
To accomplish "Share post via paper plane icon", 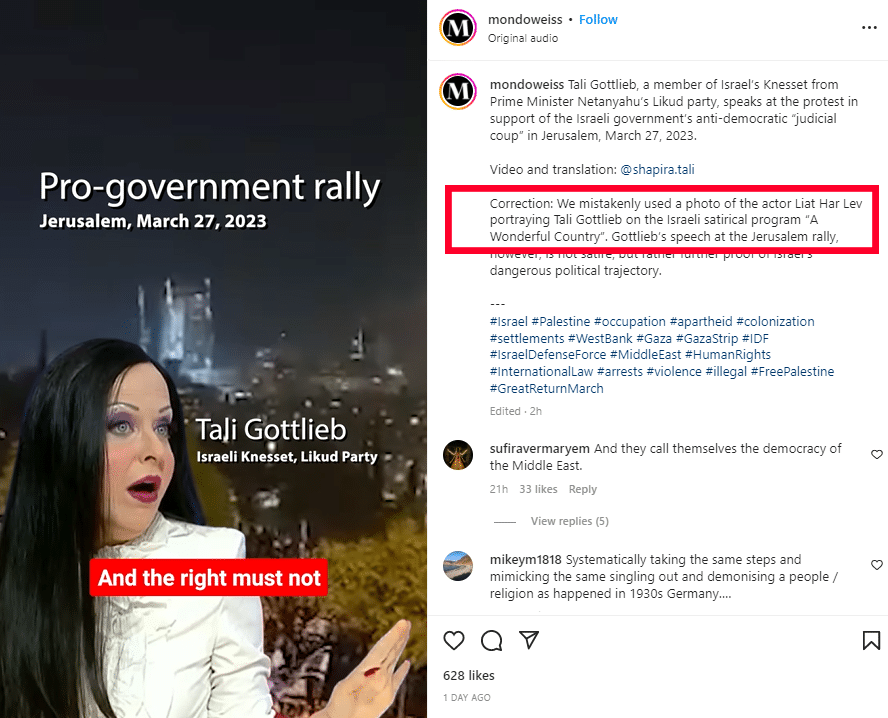I will (529, 640).
